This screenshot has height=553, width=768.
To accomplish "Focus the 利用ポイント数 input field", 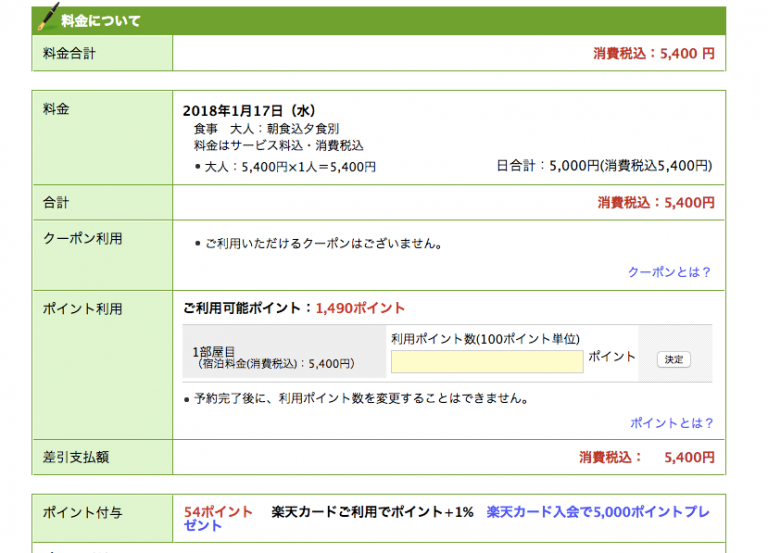I will click(486, 361).
